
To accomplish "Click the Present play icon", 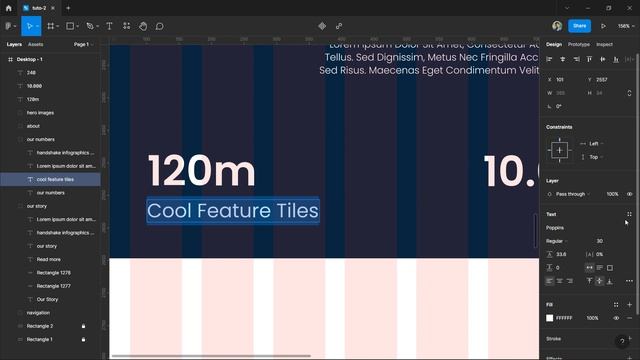I will (x=603, y=26).
